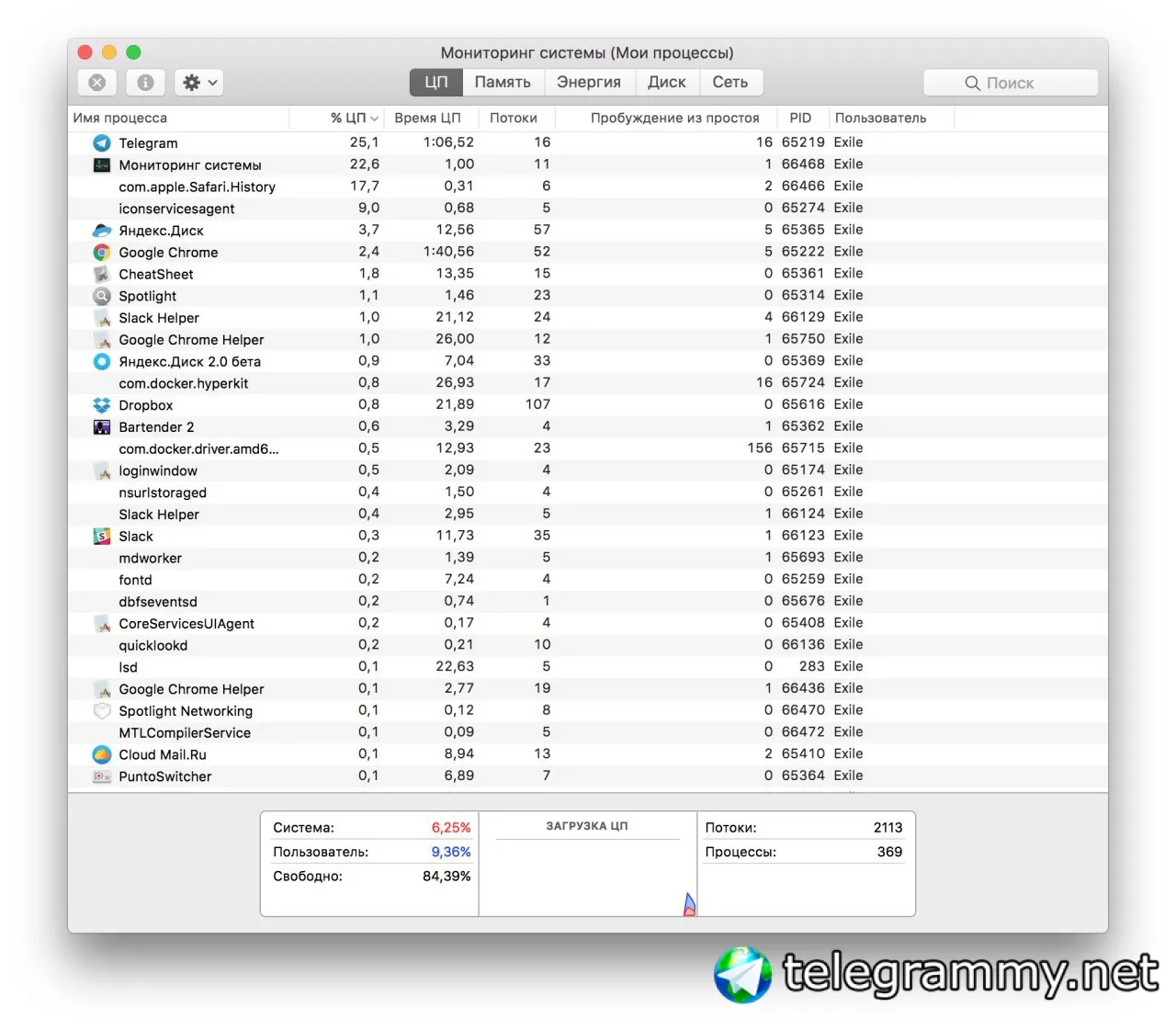Screen dimensions: 1176x1030
Task: Click the PuntoSwitcher app icon
Action: (x=102, y=776)
